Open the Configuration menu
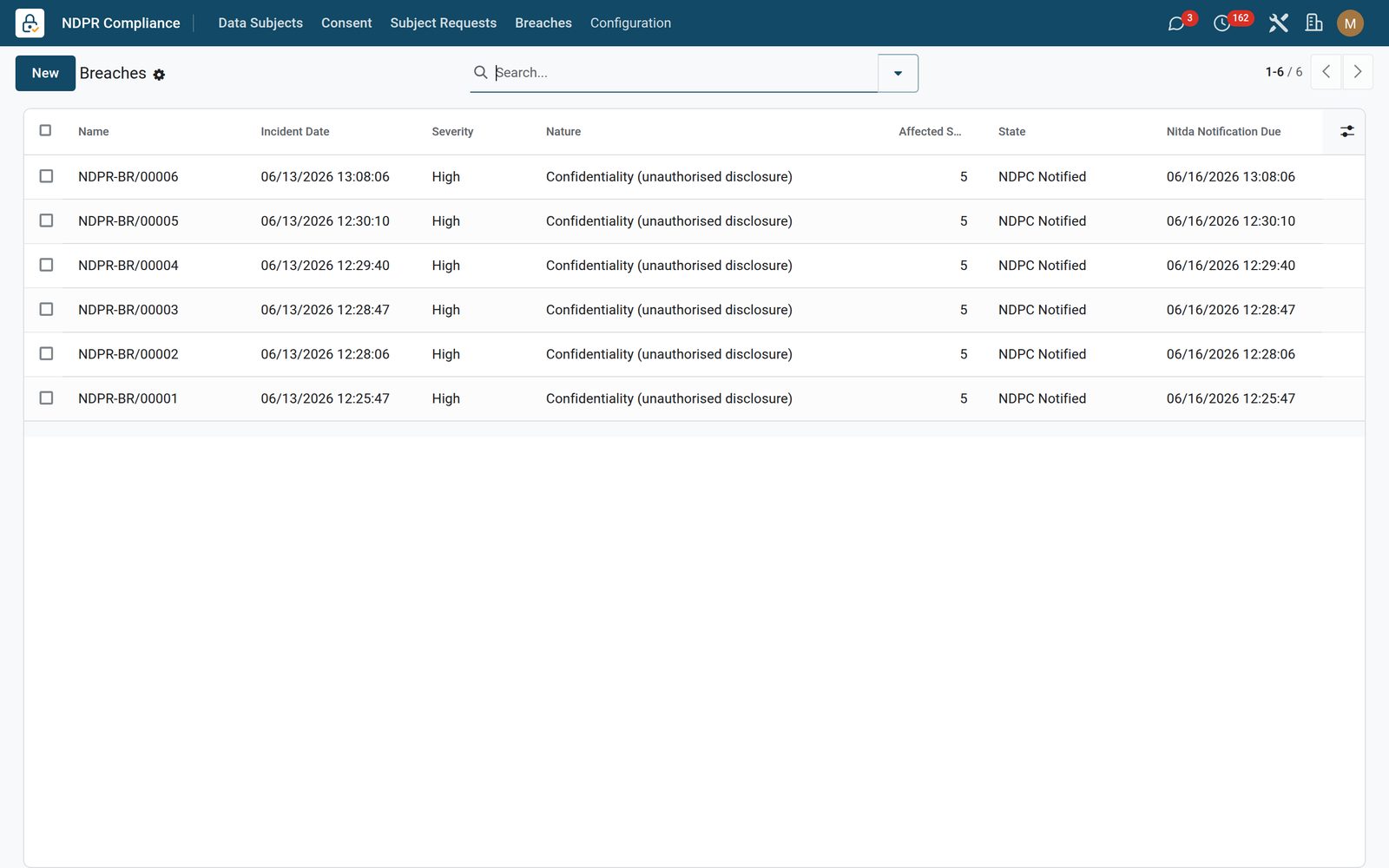Screen dimensions: 1389x868 coord(630,23)
